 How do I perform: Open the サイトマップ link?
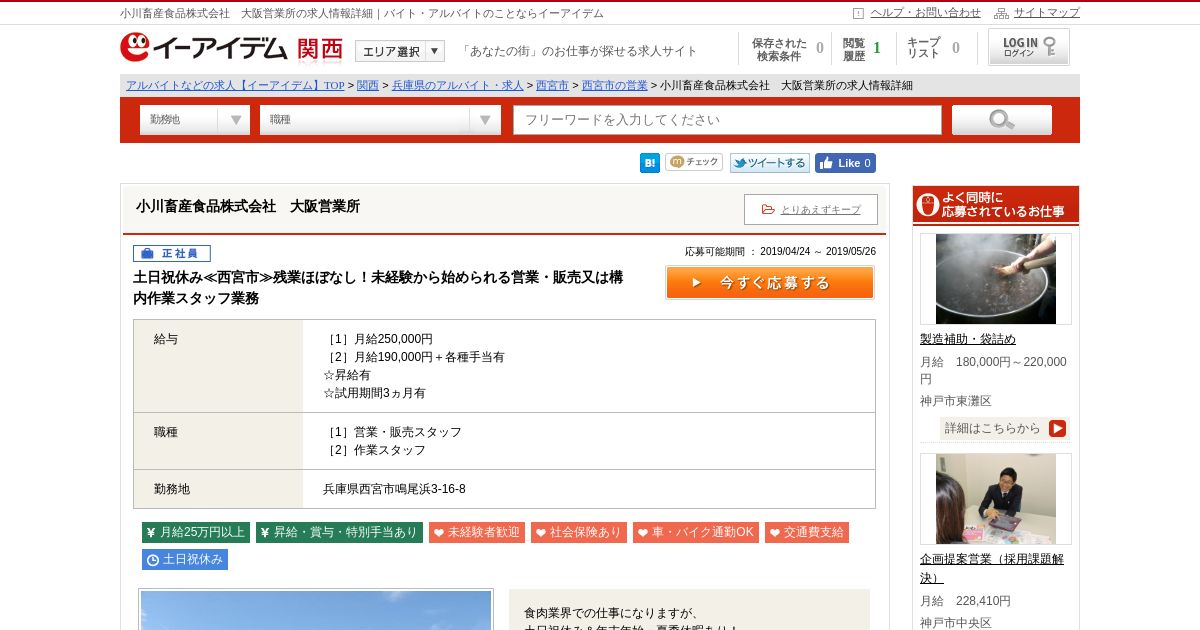point(1047,13)
